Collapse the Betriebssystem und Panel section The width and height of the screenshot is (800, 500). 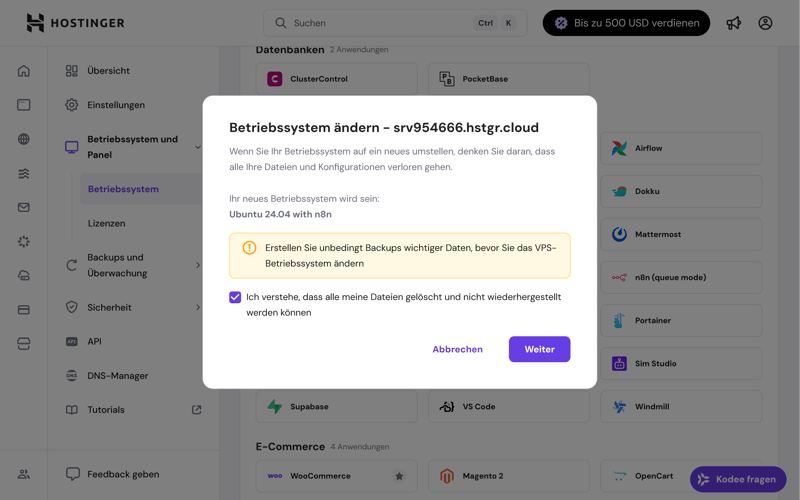197,147
